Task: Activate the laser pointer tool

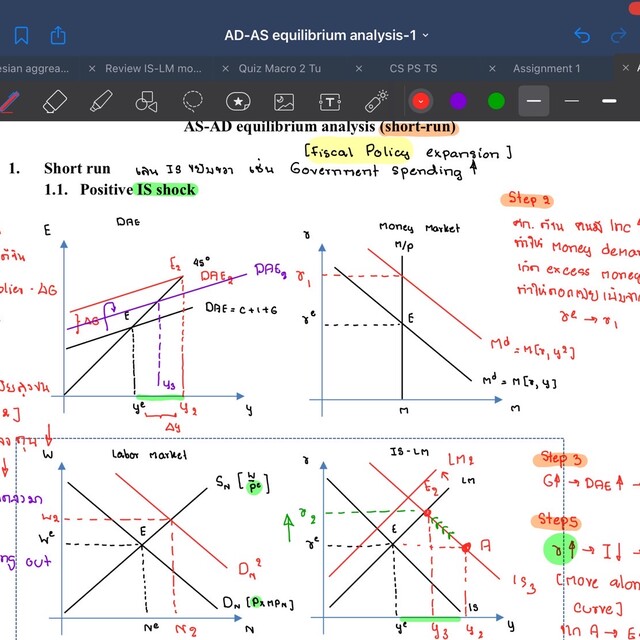Action: tap(376, 101)
